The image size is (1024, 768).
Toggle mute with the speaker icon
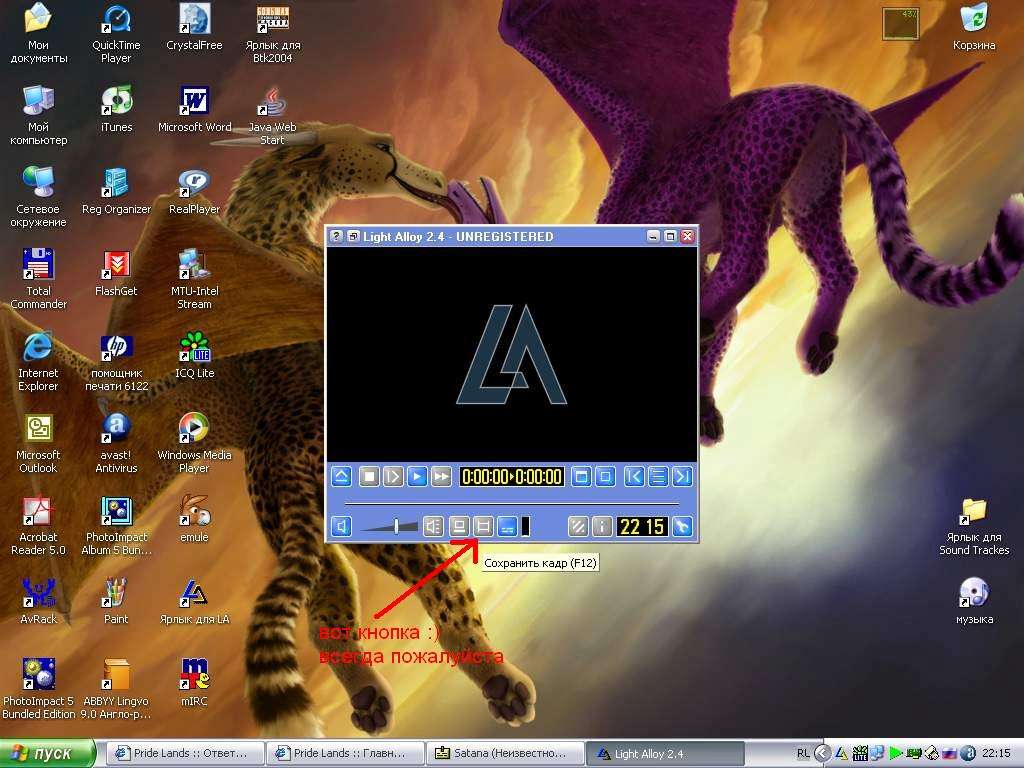tap(341, 526)
